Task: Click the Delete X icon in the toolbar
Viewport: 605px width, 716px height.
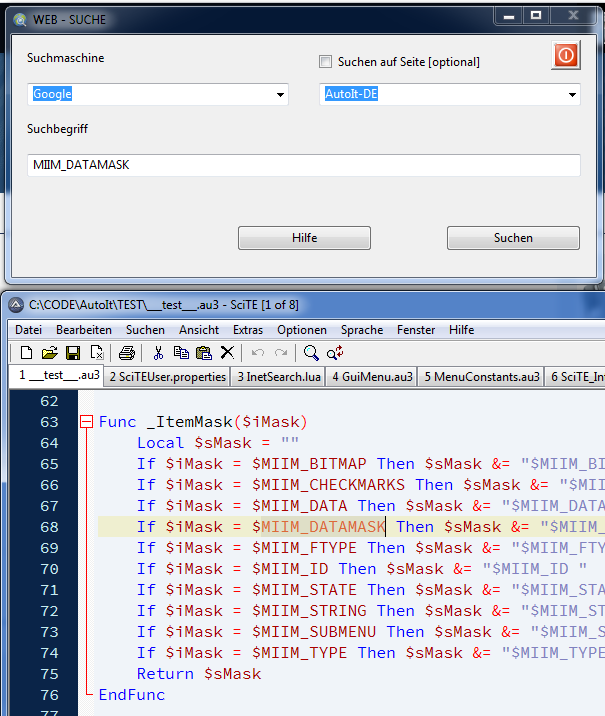Action: click(x=227, y=353)
